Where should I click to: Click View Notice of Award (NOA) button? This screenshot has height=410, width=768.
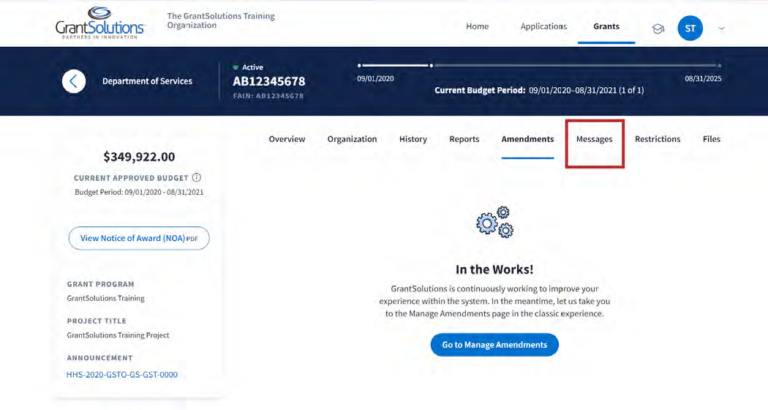coord(138,238)
